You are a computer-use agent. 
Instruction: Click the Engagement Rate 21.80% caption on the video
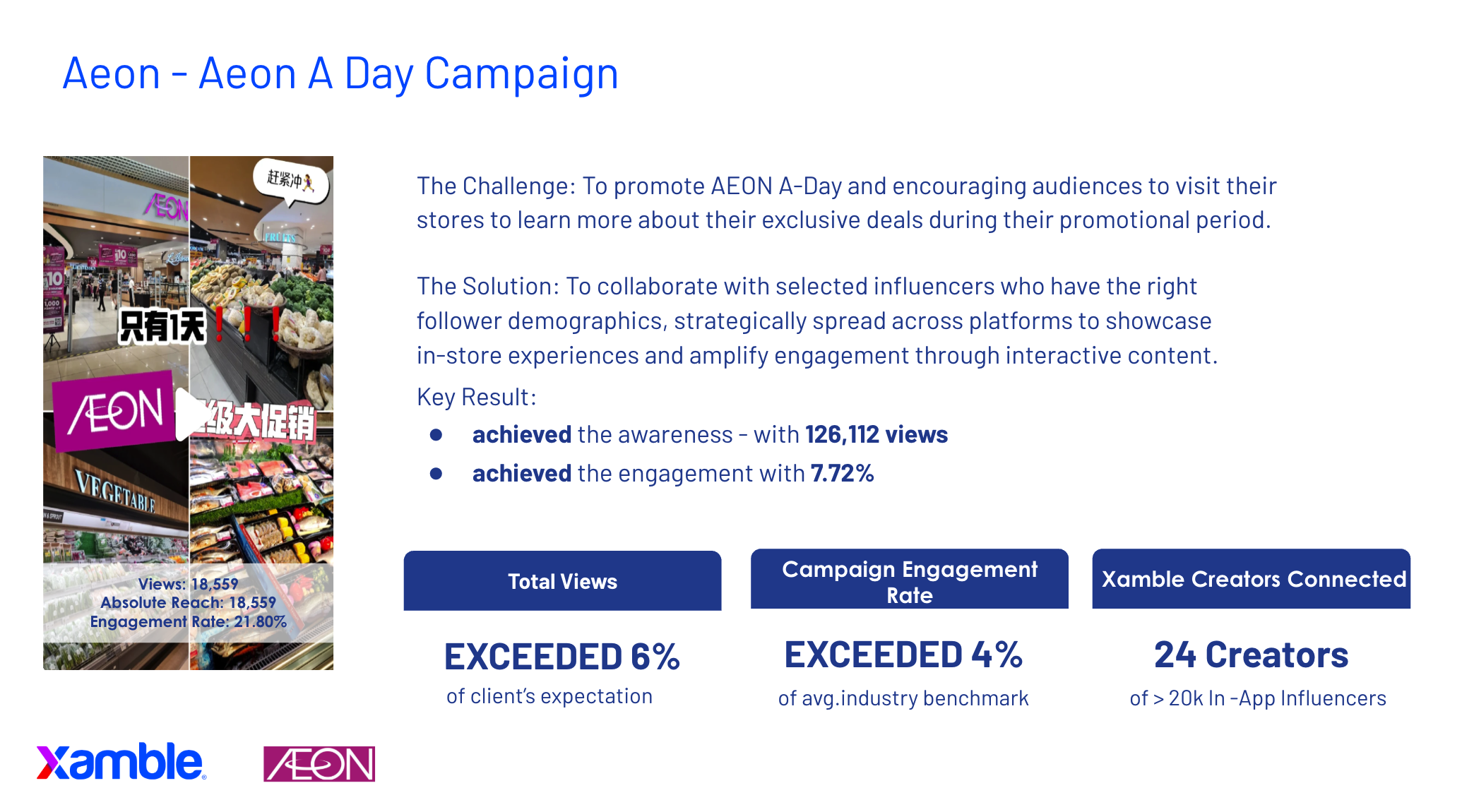tap(188, 621)
